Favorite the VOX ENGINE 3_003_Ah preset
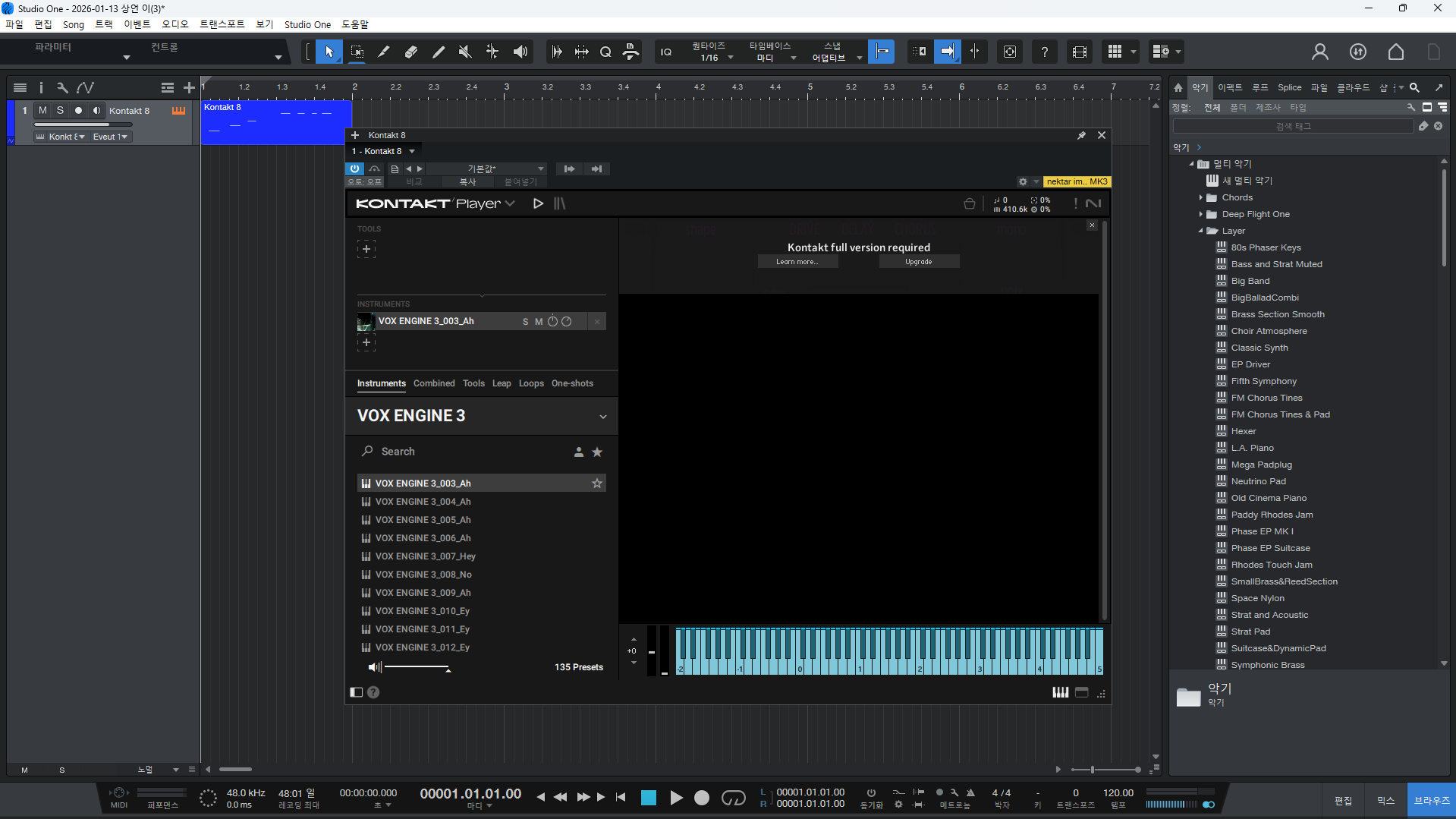The width and height of the screenshot is (1456, 819). pyautogui.click(x=597, y=484)
